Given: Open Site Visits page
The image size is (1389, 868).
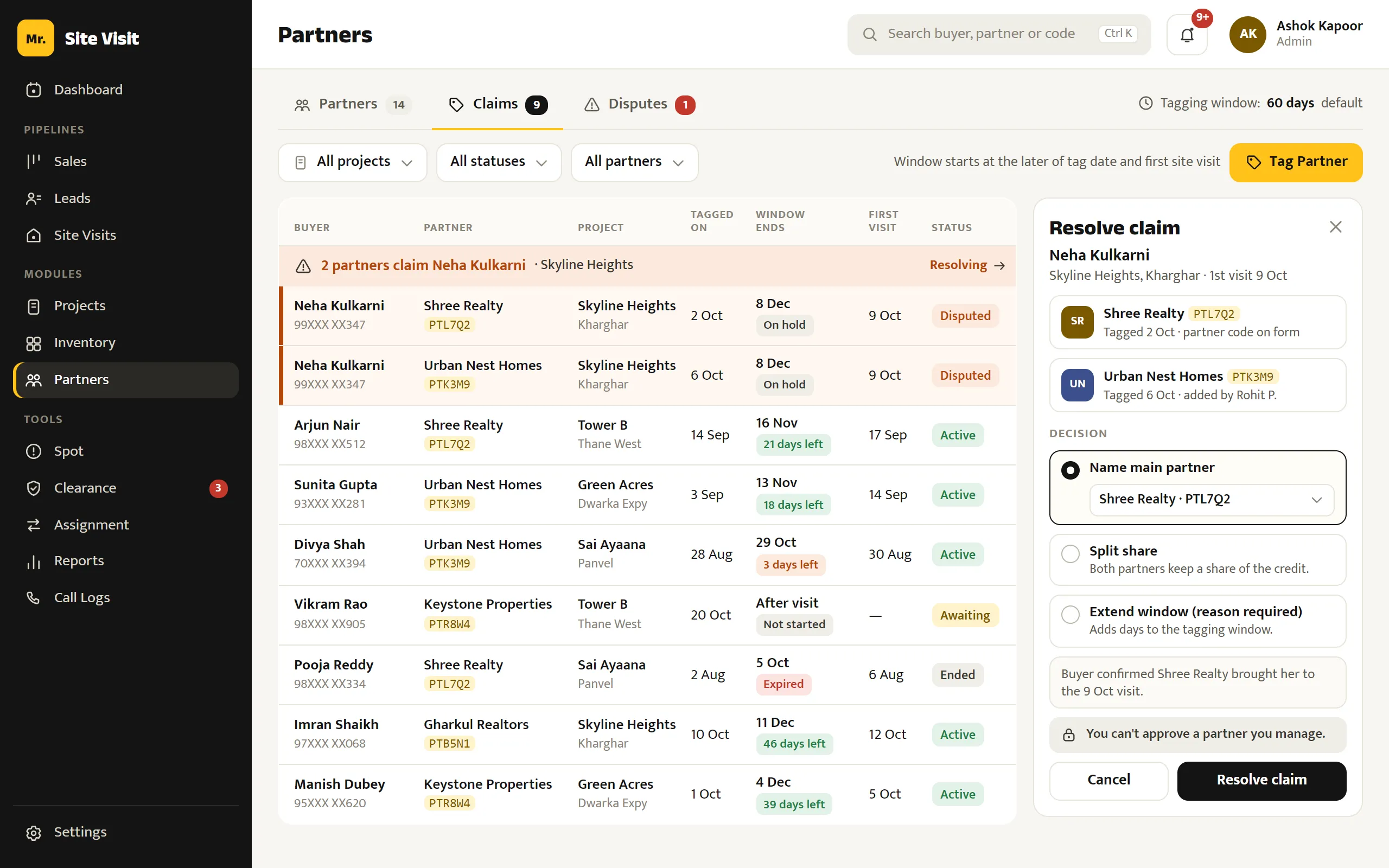Looking at the screenshot, I should pos(126,235).
